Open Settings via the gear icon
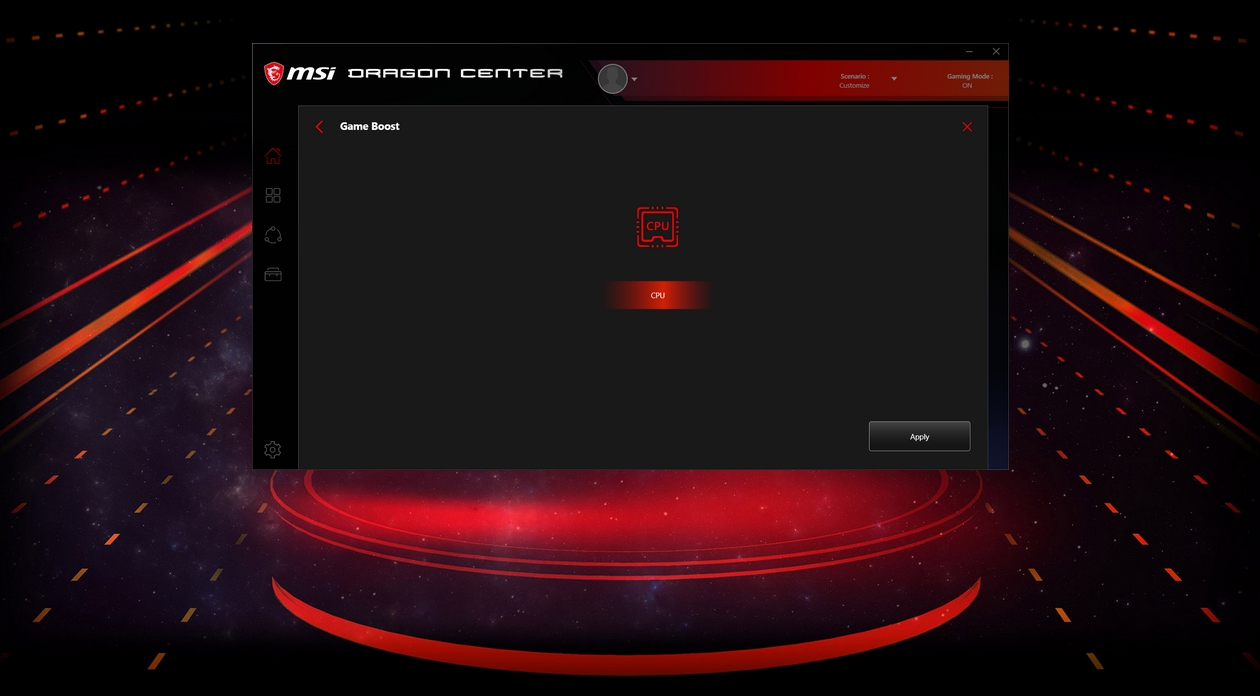Screen dimensions: 1260x696 (273, 450)
